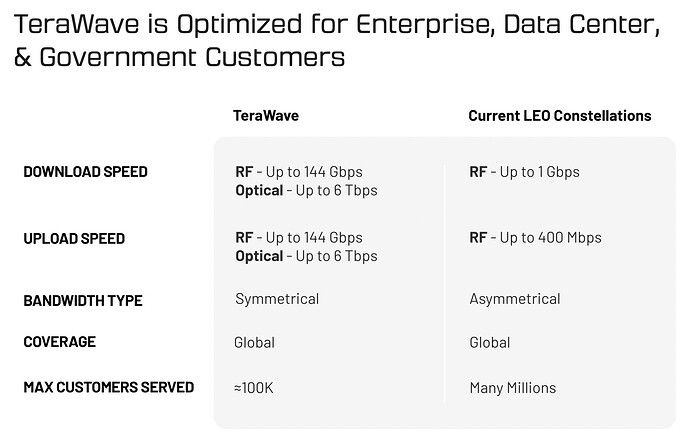This screenshot has height=445, width=690.
Task: Click the LEO RF Up to 400 Mbps value
Action: pos(535,238)
